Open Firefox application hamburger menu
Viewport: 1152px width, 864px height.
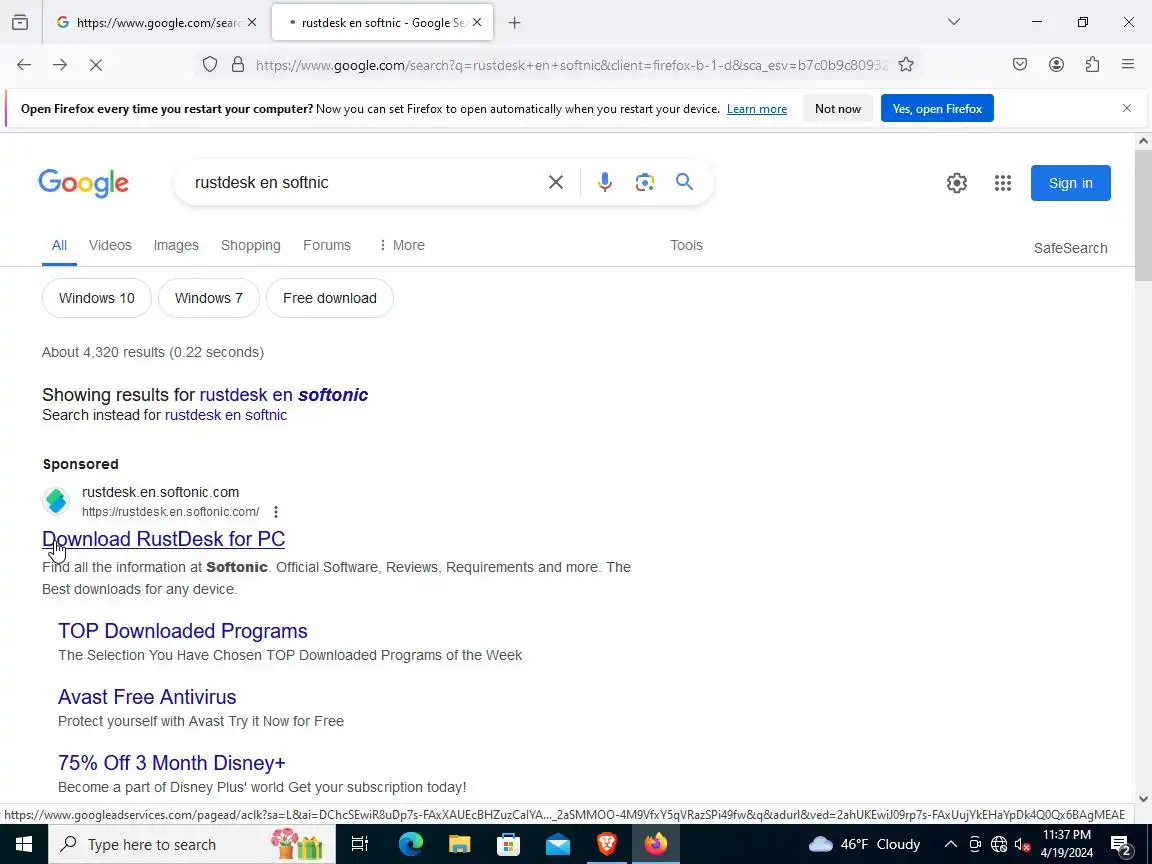[1128, 65]
